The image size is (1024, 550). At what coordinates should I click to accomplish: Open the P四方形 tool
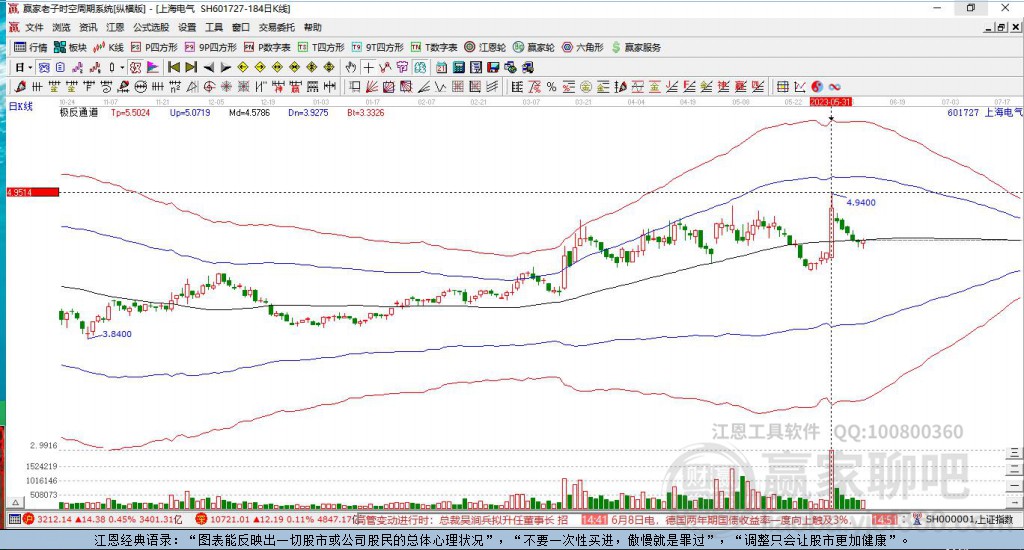pos(154,47)
